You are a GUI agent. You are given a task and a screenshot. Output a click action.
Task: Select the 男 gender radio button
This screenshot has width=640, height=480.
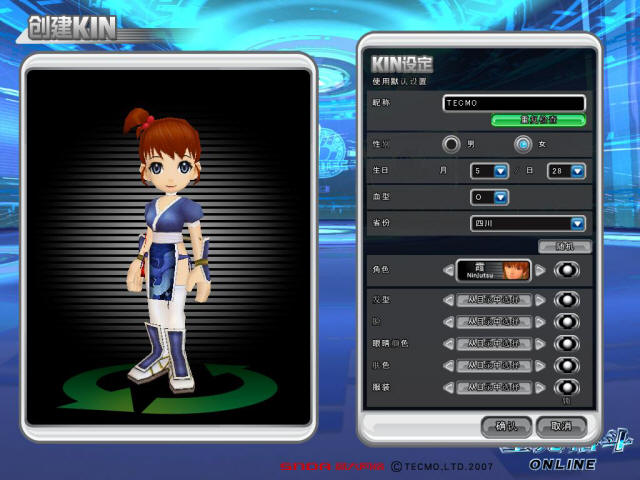click(x=451, y=144)
